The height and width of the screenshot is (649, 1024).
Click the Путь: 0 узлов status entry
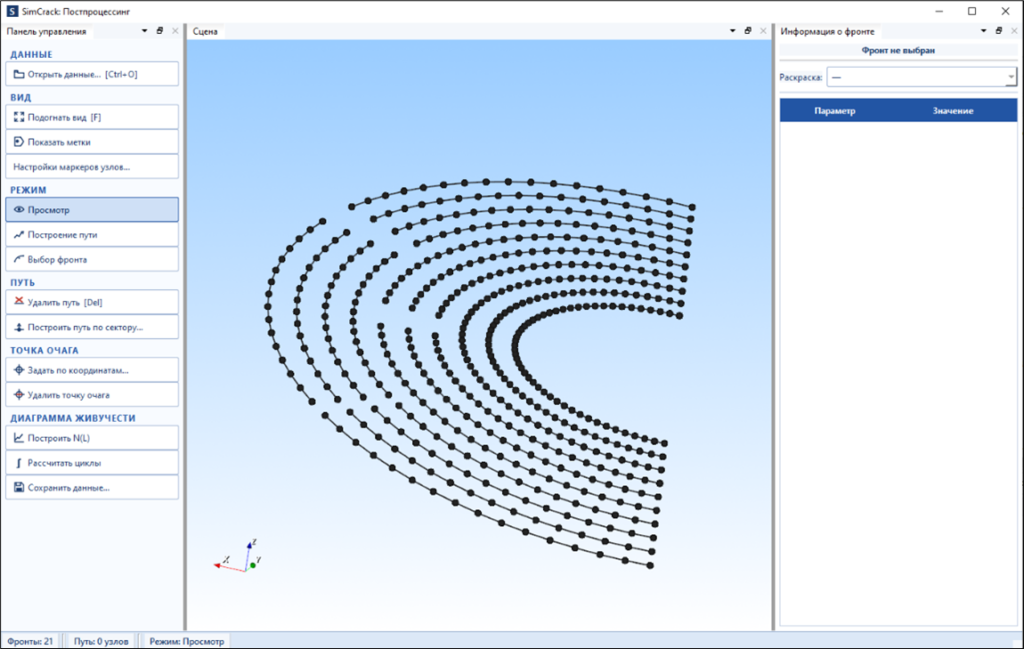coord(101,641)
